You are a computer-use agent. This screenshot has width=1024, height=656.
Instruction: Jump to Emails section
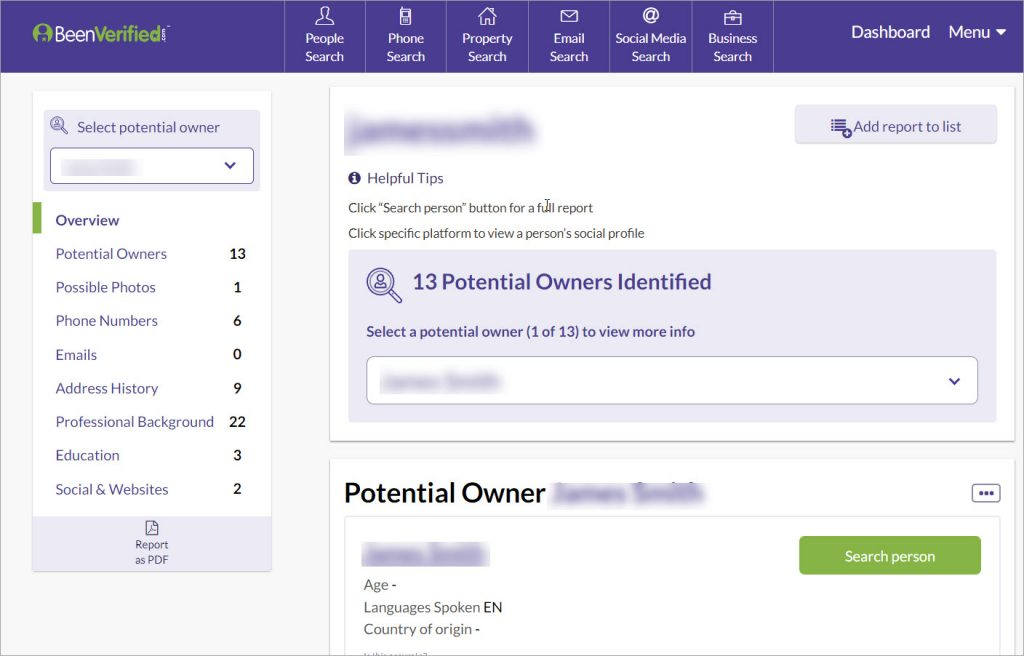tap(76, 354)
